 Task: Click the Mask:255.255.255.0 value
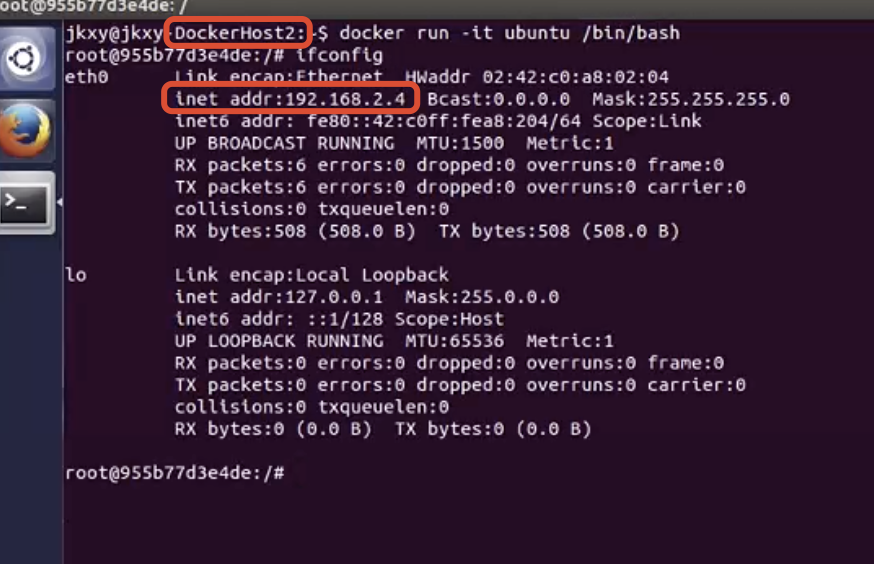pyautogui.click(x=691, y=99)
